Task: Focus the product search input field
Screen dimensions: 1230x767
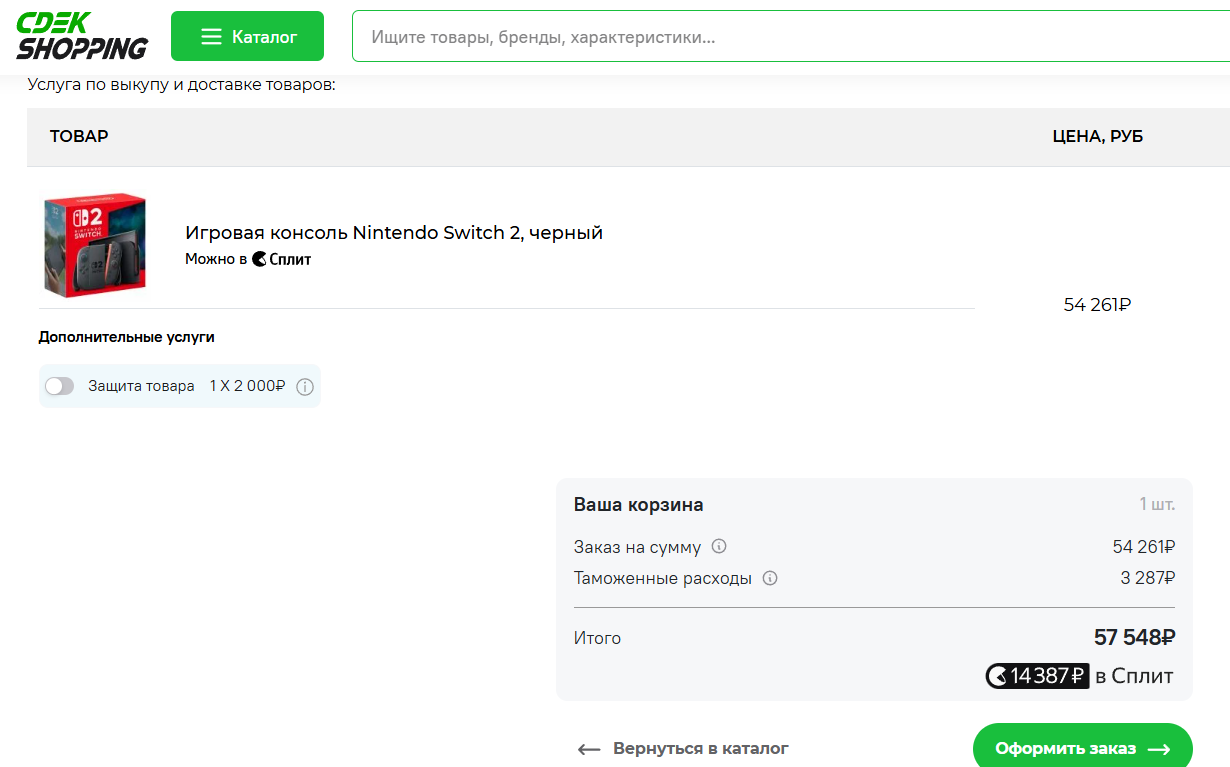Action: (x=790, y=37)
